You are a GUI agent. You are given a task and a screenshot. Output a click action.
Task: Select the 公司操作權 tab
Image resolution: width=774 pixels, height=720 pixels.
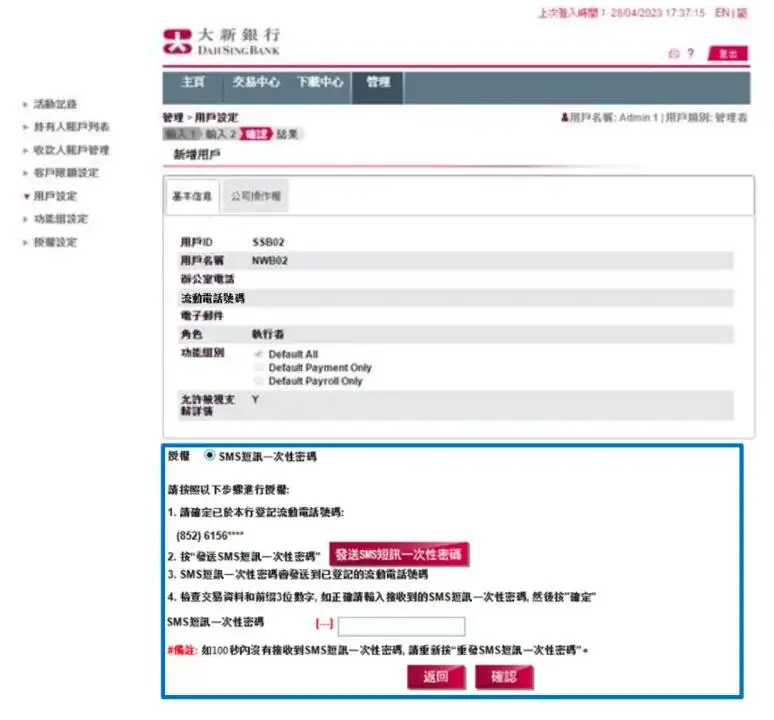point(256,196)
